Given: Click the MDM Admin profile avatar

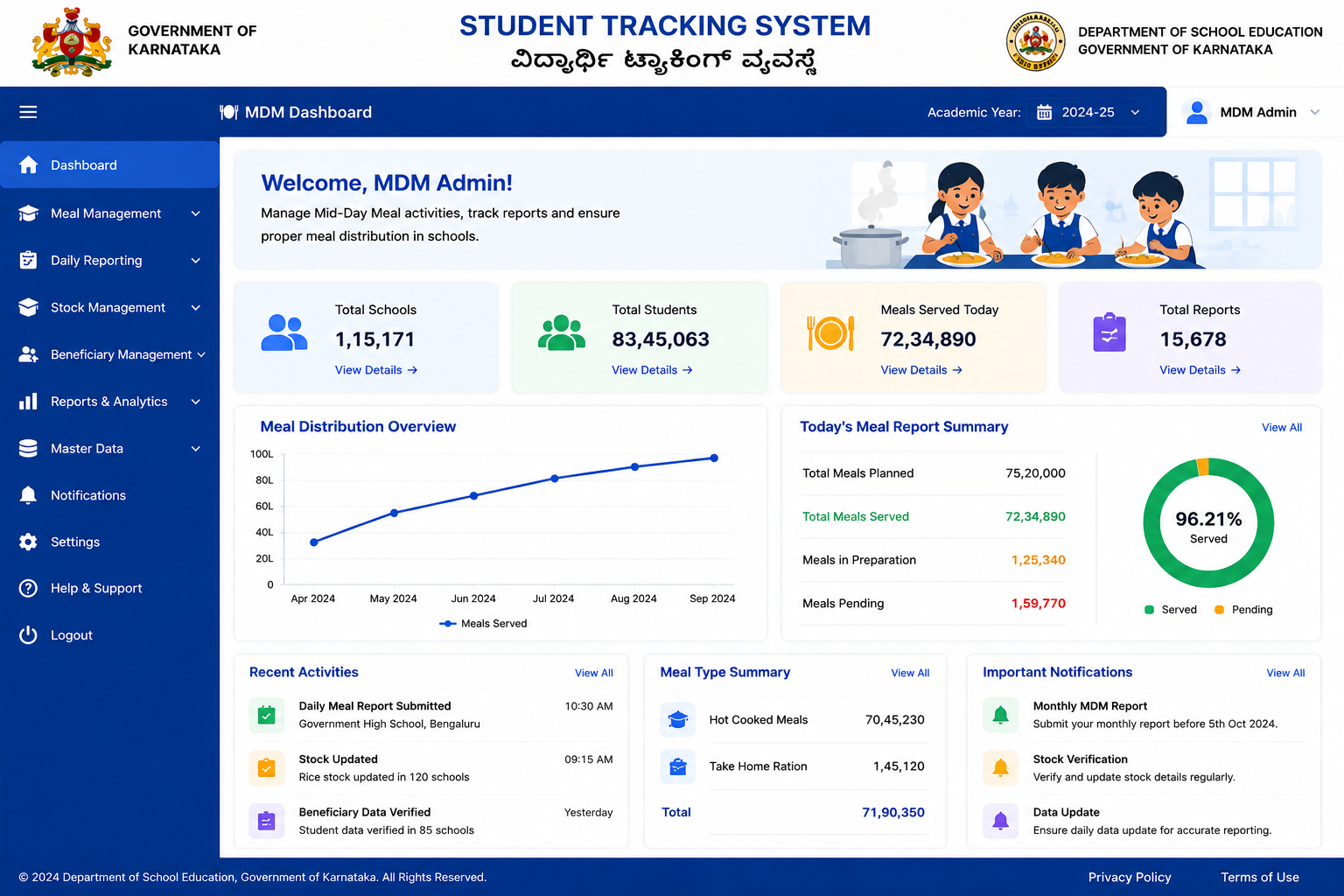Looking at the screenshot, I should pos(1196,112).
